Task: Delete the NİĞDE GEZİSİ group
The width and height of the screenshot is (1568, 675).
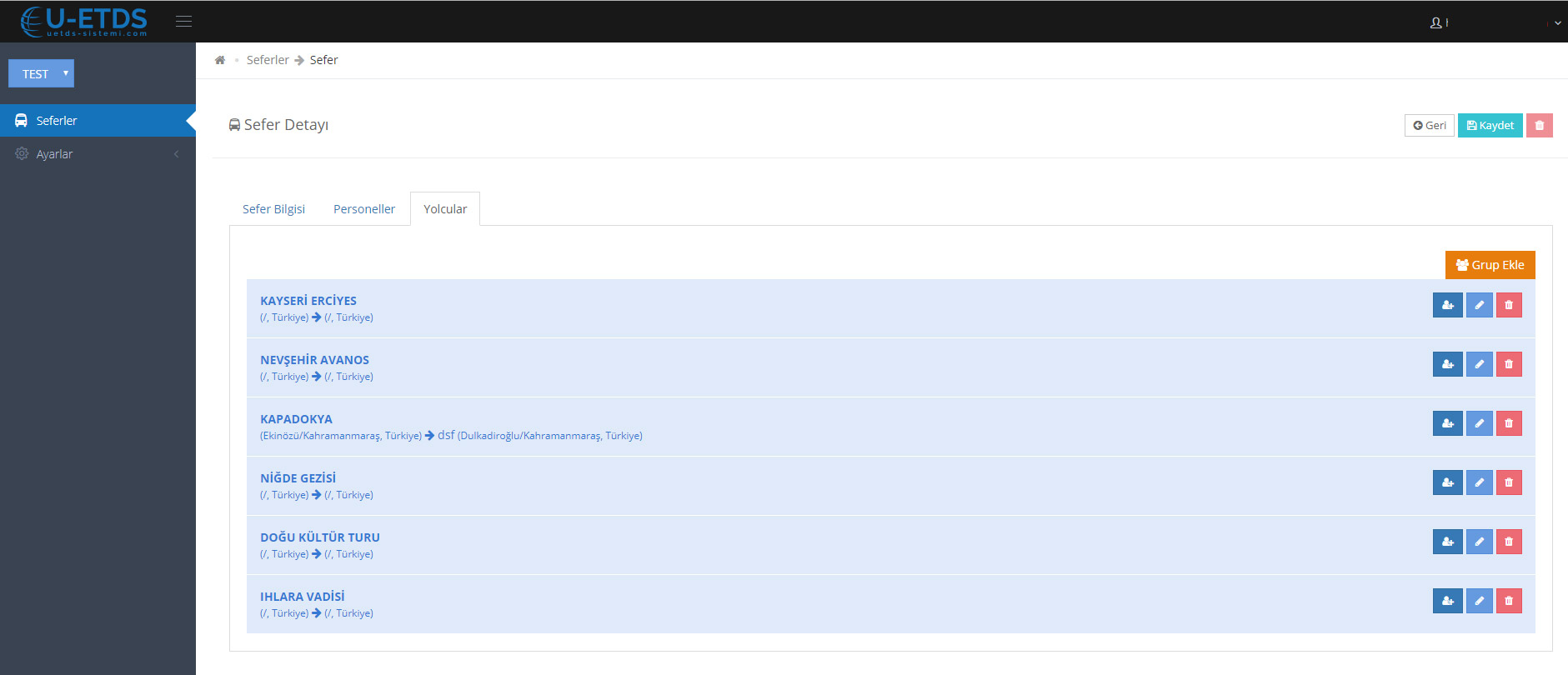Action: (1509, 482)
